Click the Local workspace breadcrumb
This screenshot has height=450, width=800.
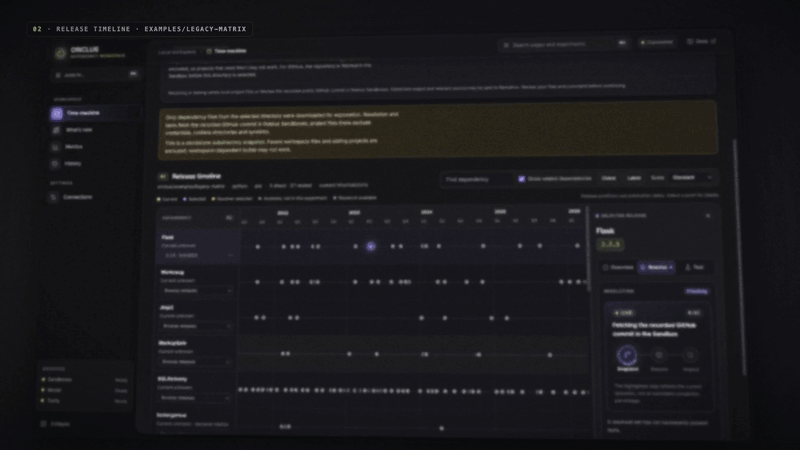click(177, 52)
